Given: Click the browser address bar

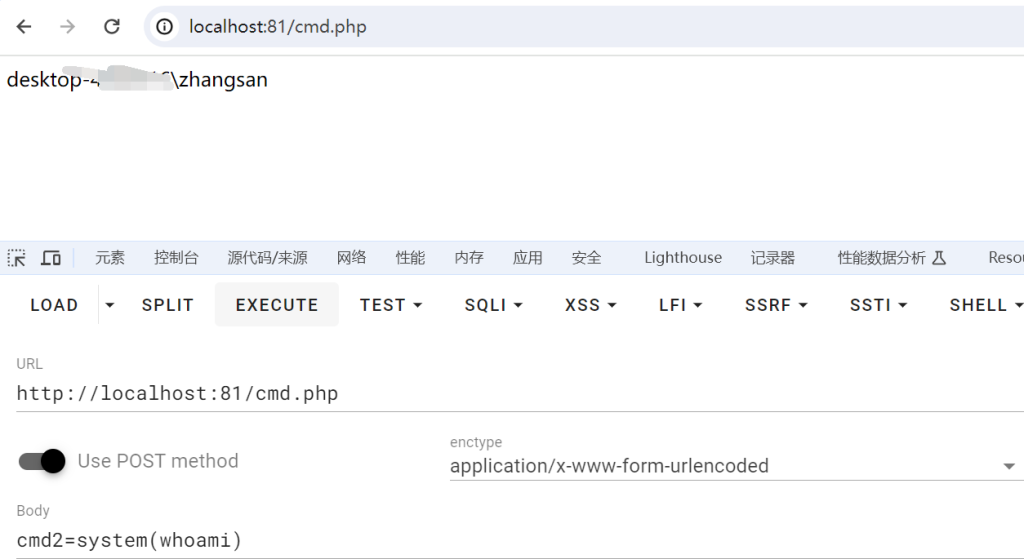Looking at the screenshot, I should click(x=586, y=27).
